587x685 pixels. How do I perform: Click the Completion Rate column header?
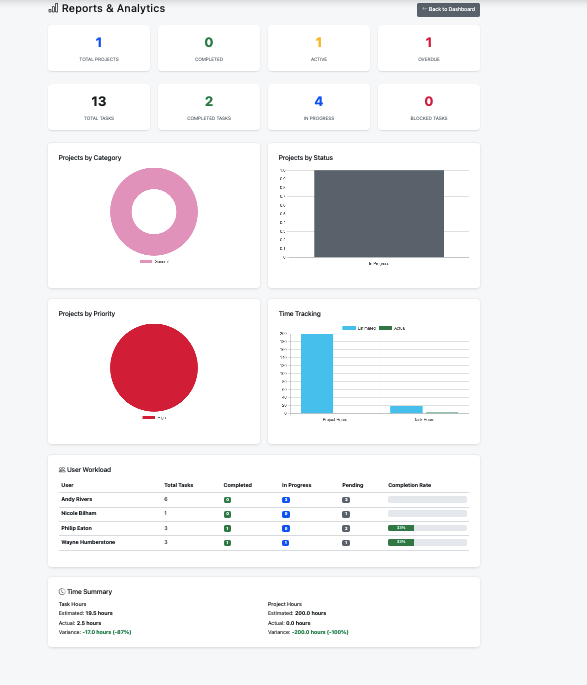coord(410,485)
